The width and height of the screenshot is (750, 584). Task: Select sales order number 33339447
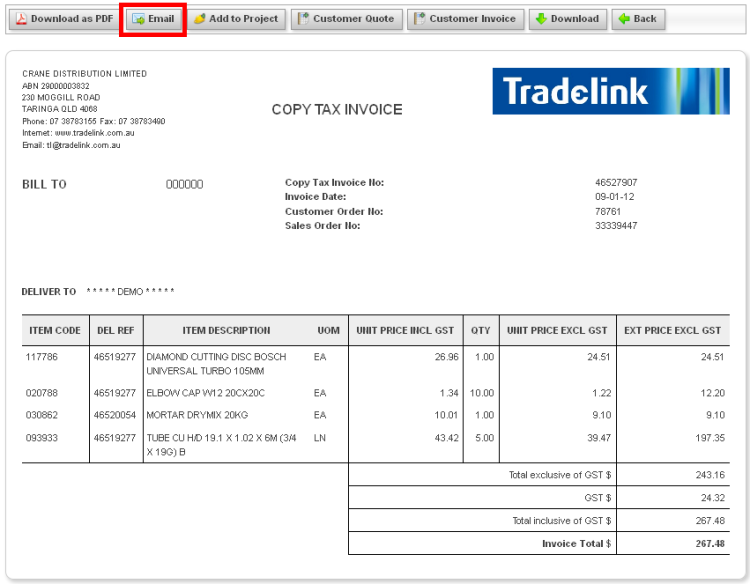click(x=616, y=226)
